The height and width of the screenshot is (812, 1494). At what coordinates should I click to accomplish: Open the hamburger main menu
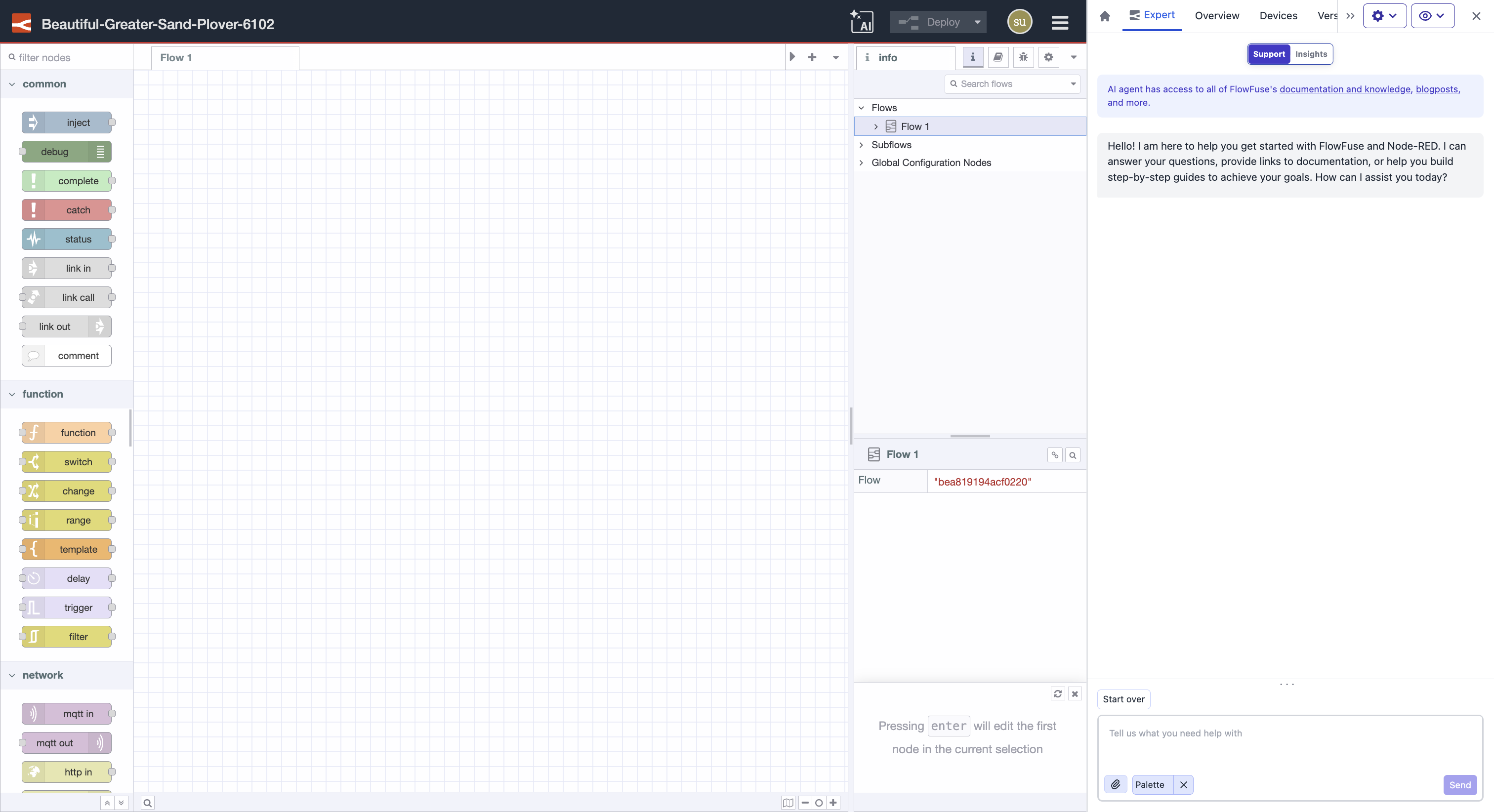click(x=1060, y=22)
